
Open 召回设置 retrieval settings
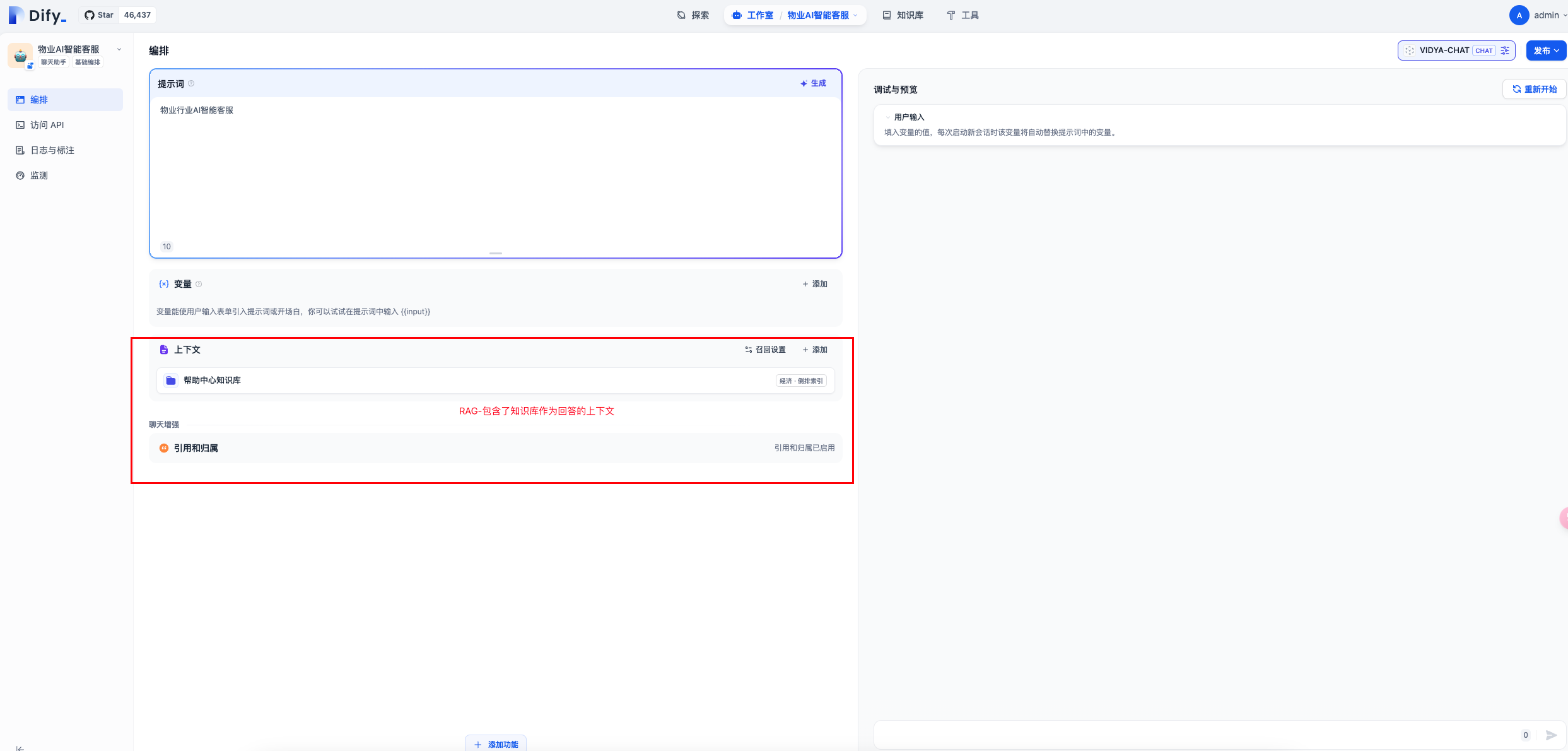pyautogui.click(x=765, y=350)
